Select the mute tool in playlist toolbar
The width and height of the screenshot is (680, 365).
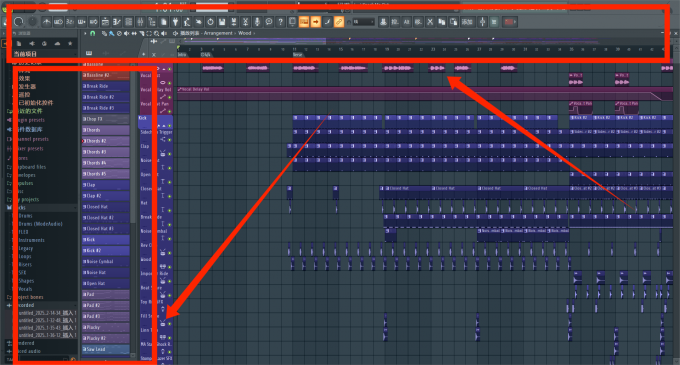[126, 33]
